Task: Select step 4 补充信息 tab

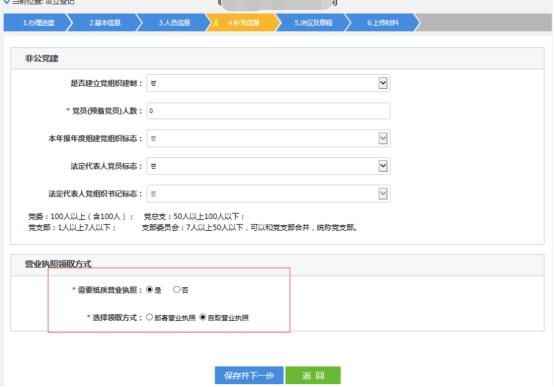Action: (x=244, y=23)
